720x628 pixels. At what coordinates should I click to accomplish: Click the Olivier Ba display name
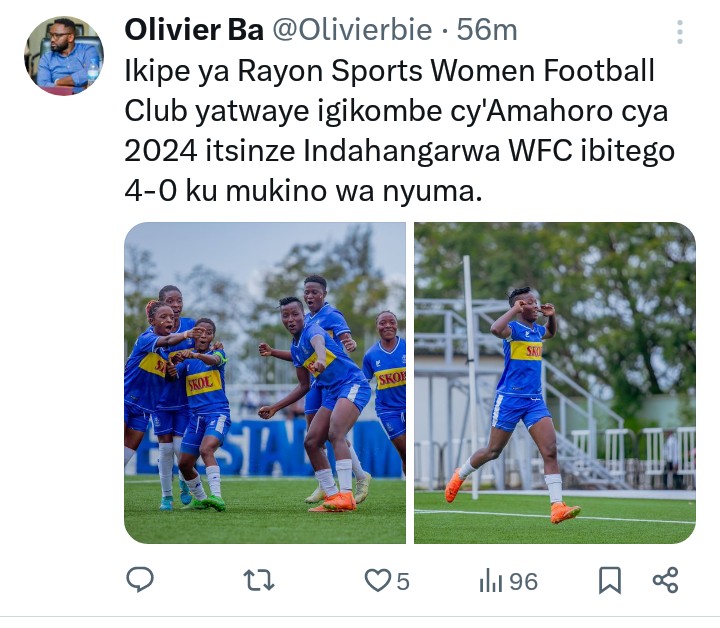(x=194, y=30)
